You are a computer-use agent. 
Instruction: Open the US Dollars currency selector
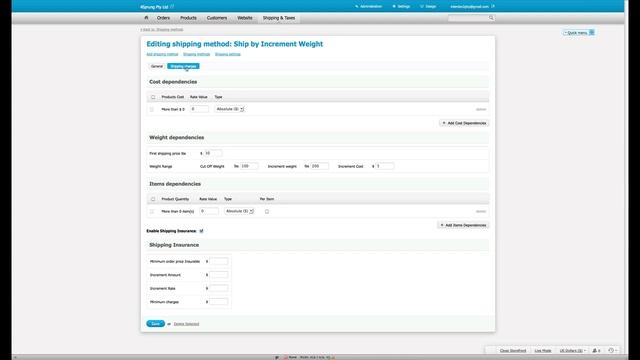click(572, 350)
